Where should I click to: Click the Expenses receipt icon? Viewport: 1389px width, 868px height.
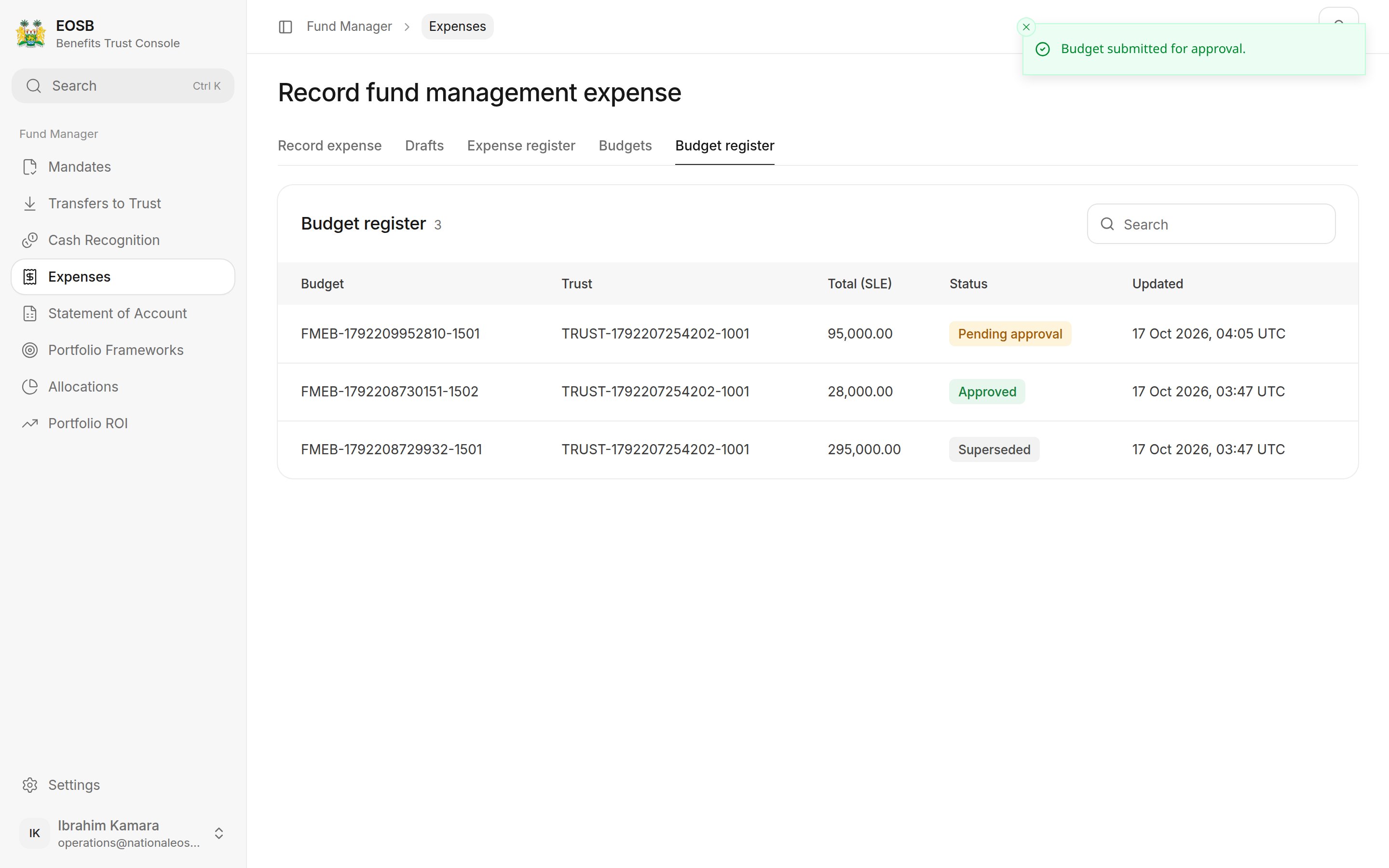pyautogui.click(x=30, y=277)
